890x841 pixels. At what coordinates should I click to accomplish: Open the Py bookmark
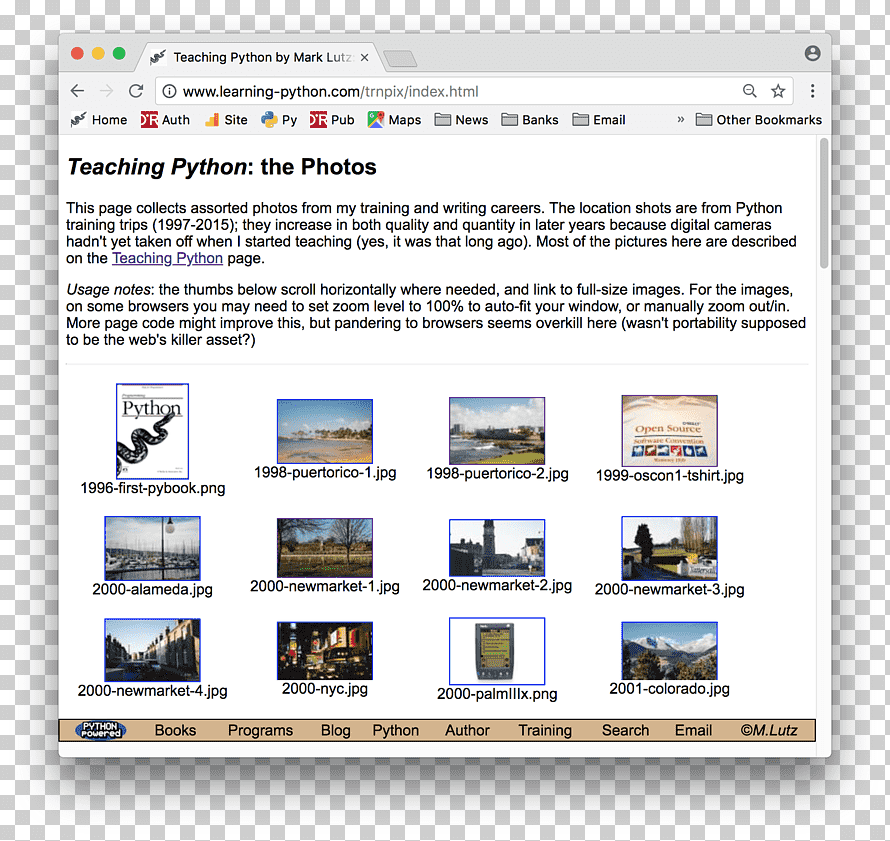[x=279, y=120]
